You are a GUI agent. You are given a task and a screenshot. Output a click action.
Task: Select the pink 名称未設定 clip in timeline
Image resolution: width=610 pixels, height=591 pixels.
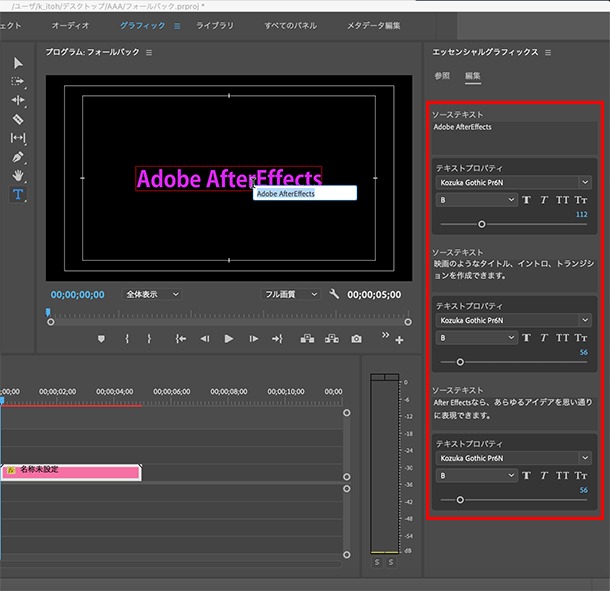(71, 472)
